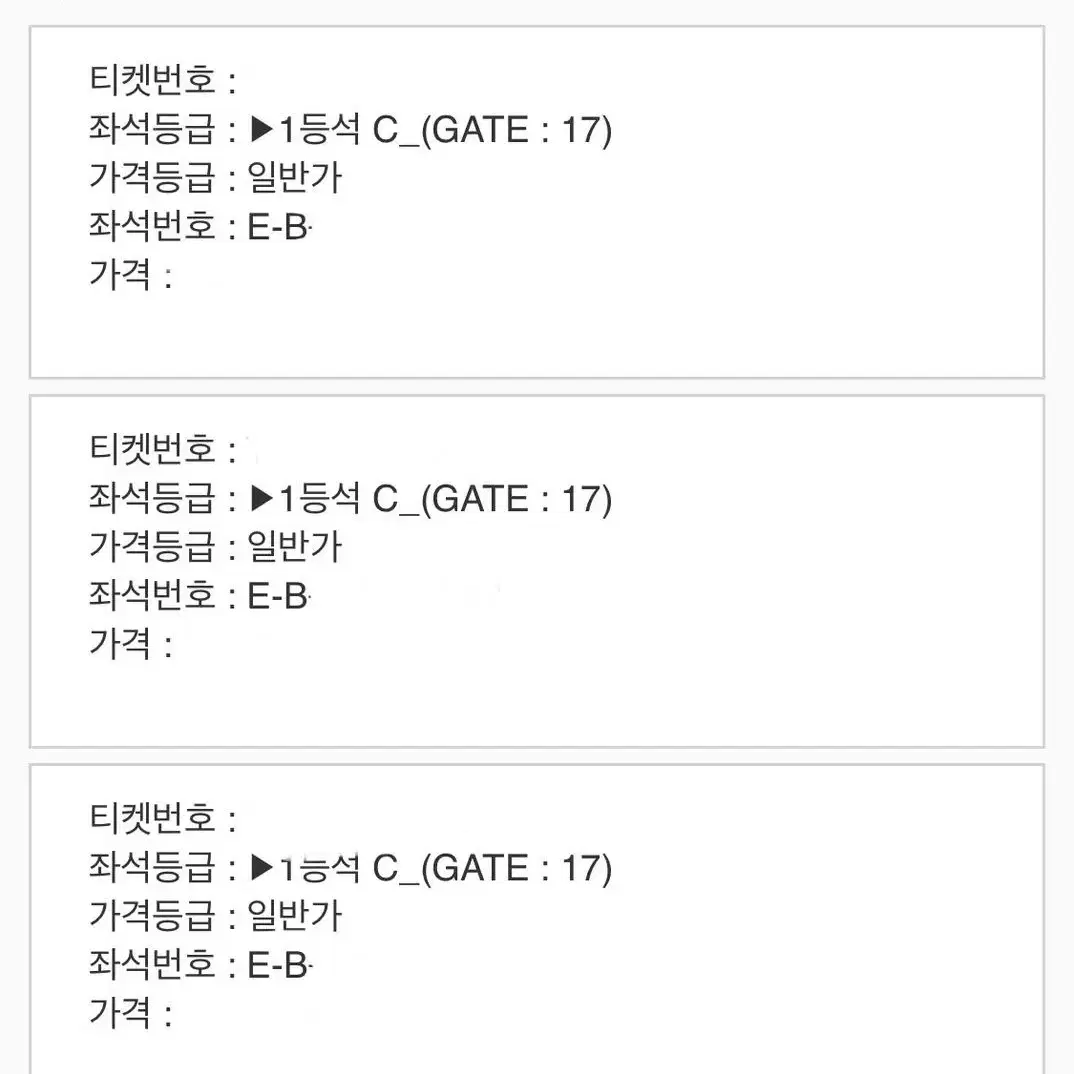Click the 가격 label in first ticket card

[120, 275]
